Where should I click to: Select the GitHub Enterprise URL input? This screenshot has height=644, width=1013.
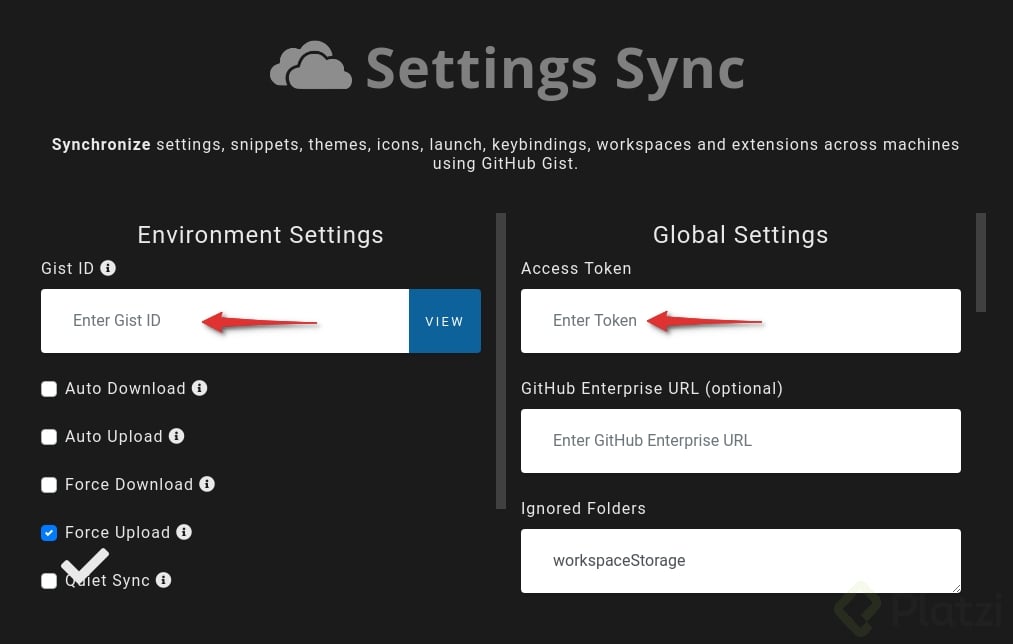pos(740,441)
